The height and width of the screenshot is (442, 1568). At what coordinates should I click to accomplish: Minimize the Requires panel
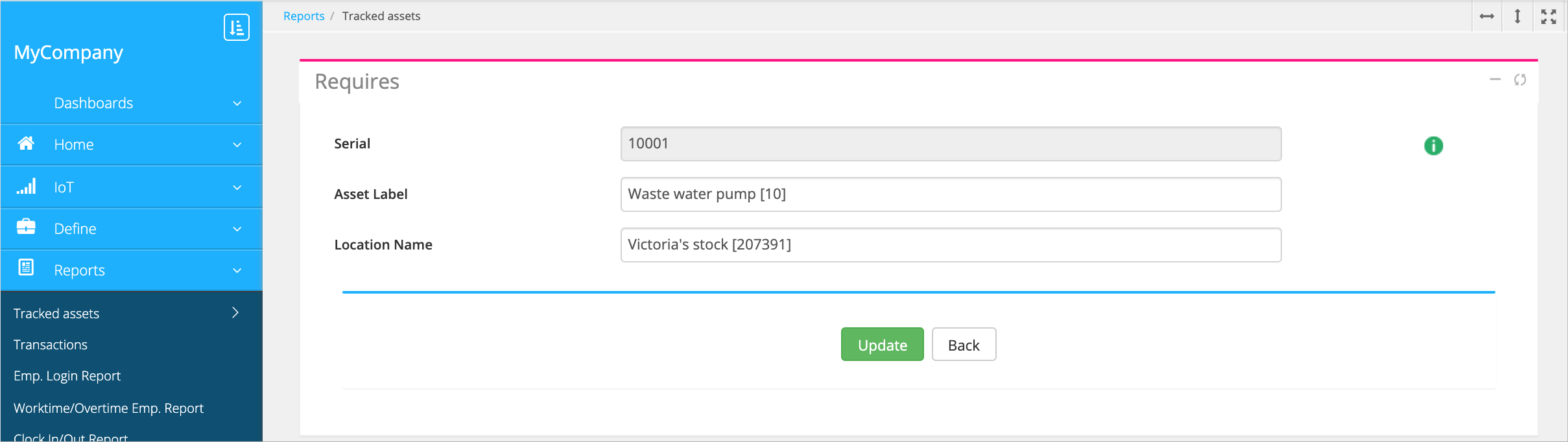tap(1495, 80)
